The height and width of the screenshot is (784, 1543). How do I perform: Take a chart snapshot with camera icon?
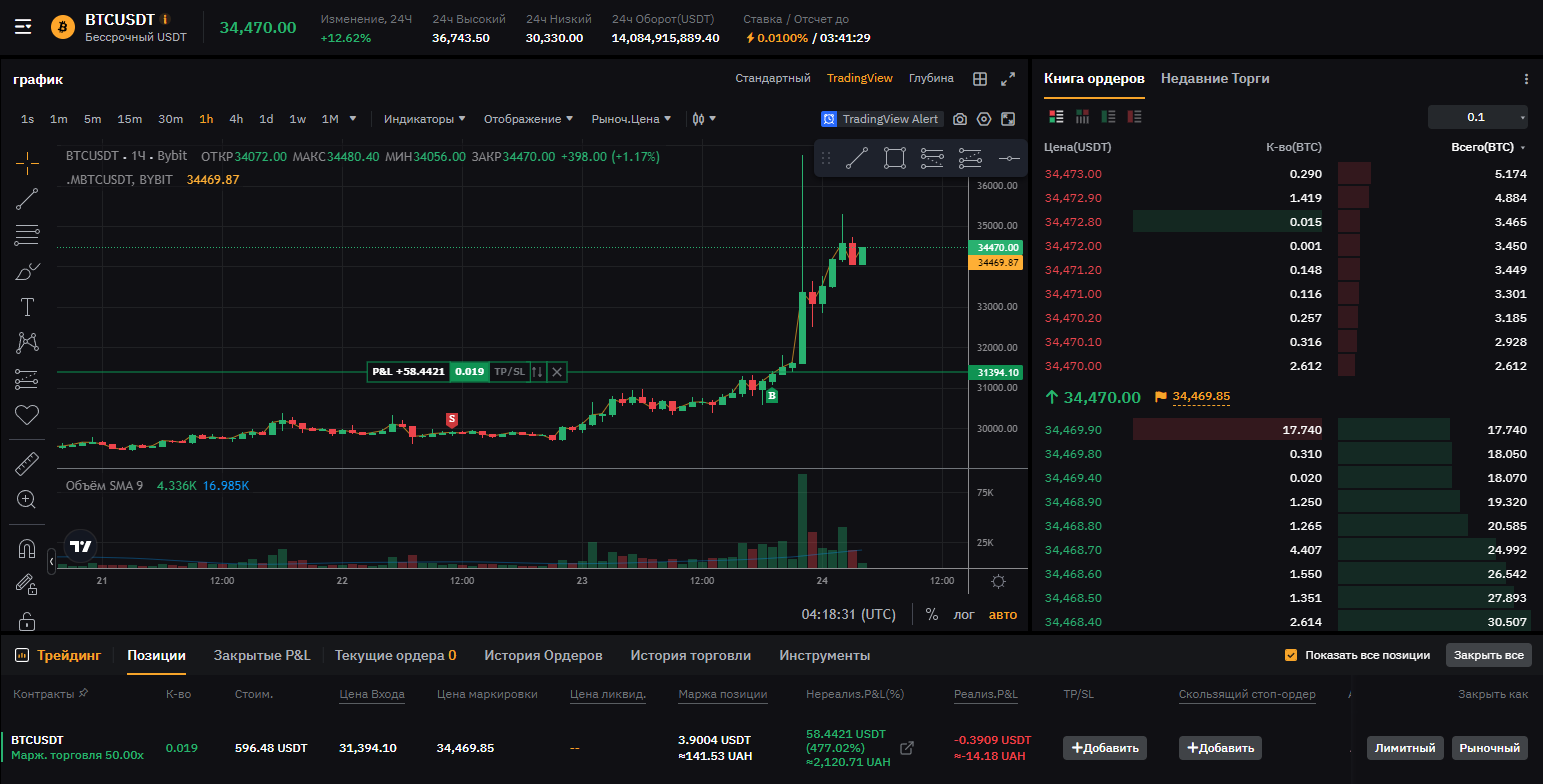(960, 119)
